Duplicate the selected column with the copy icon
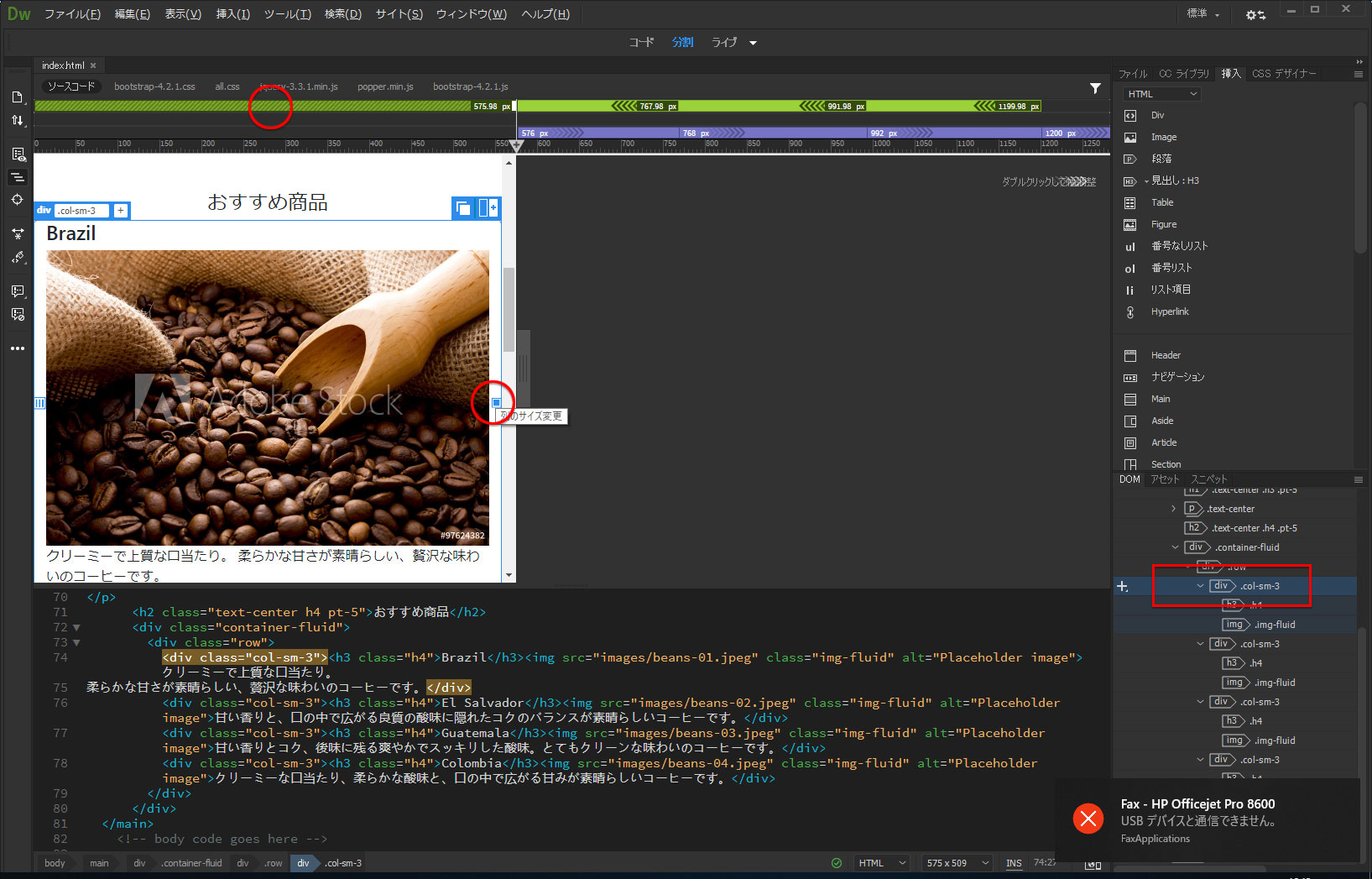1372x879 pixels. click(x=462, y=208)
